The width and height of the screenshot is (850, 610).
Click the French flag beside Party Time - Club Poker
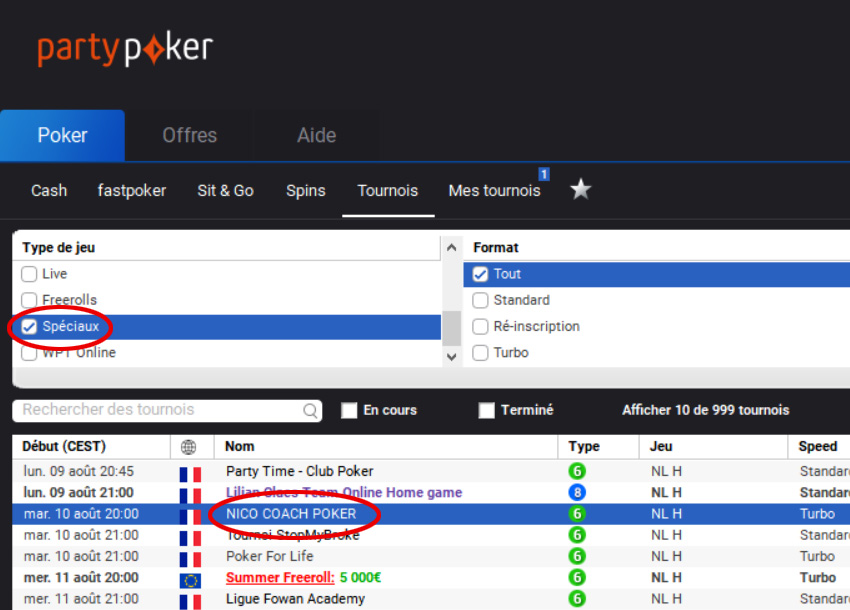click(x=190, y=474)
